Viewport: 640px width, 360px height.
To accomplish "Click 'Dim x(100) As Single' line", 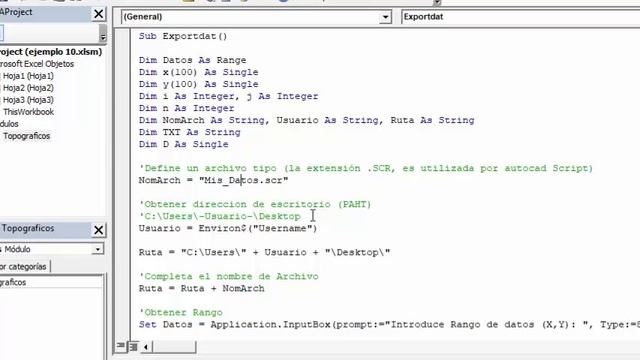I will tap(198, 72).
